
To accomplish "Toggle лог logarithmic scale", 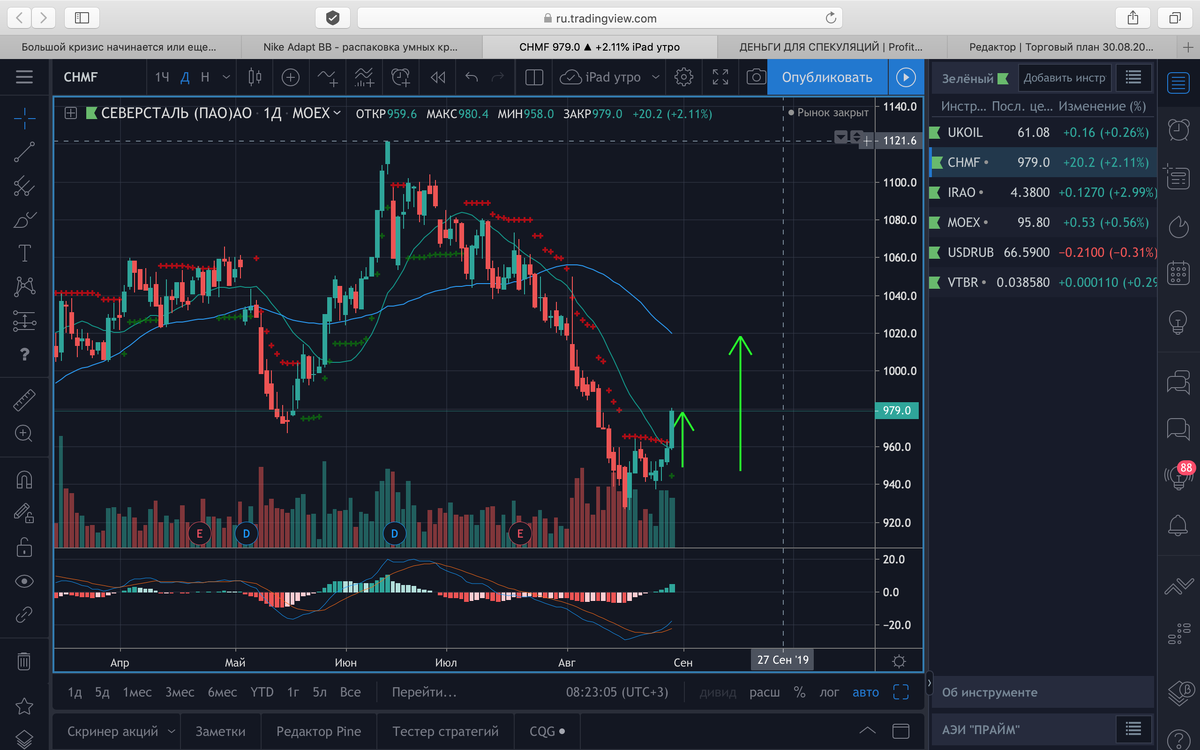I will tap(830, 692).
